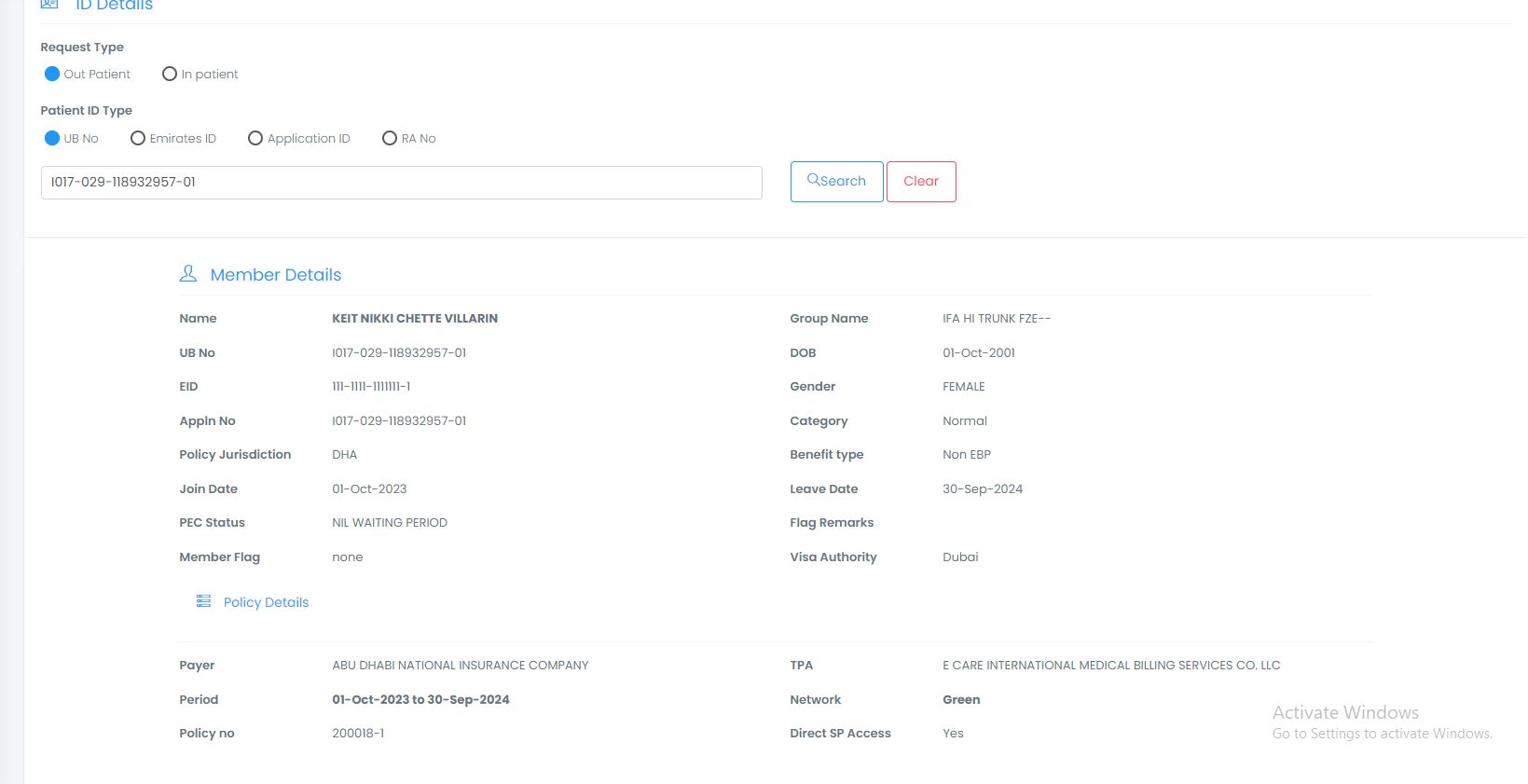Click the payer name Abu Dhabi National Insurance

click(x=461, y=666)
